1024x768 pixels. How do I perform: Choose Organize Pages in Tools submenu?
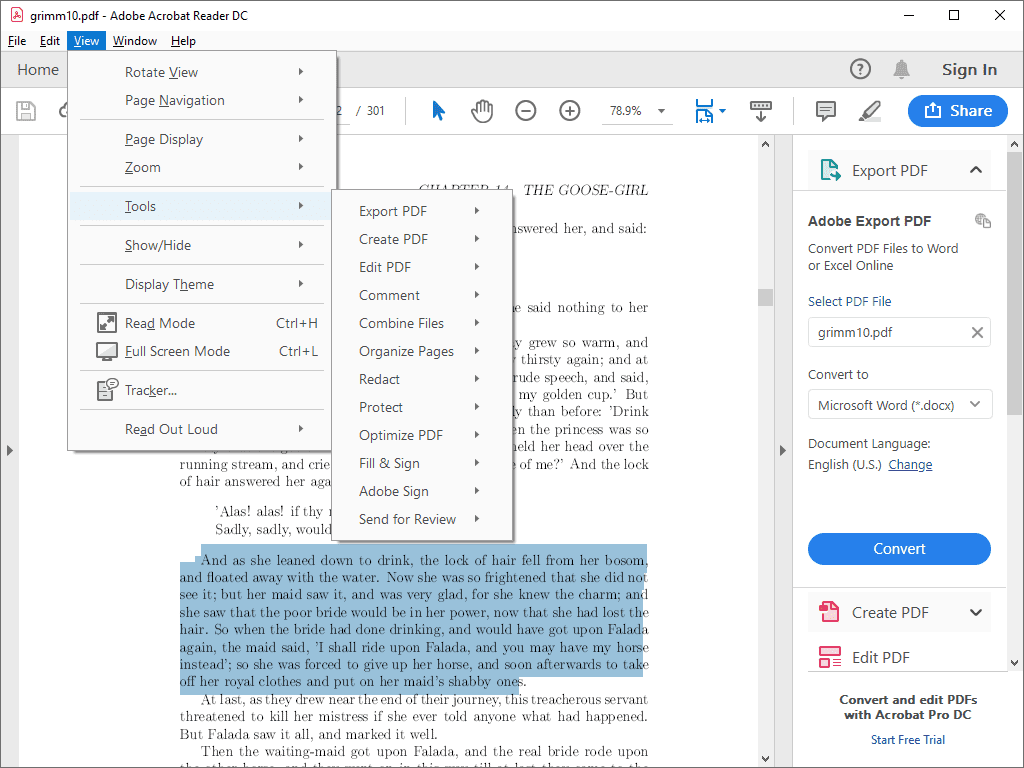pyautogui.click(x=422, y=351)
